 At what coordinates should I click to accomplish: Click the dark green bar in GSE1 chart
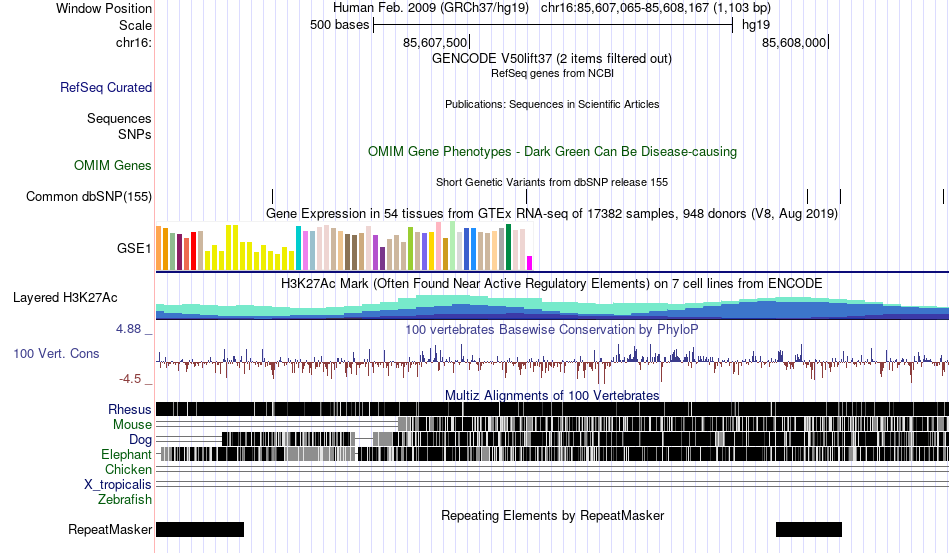[508, 247]
